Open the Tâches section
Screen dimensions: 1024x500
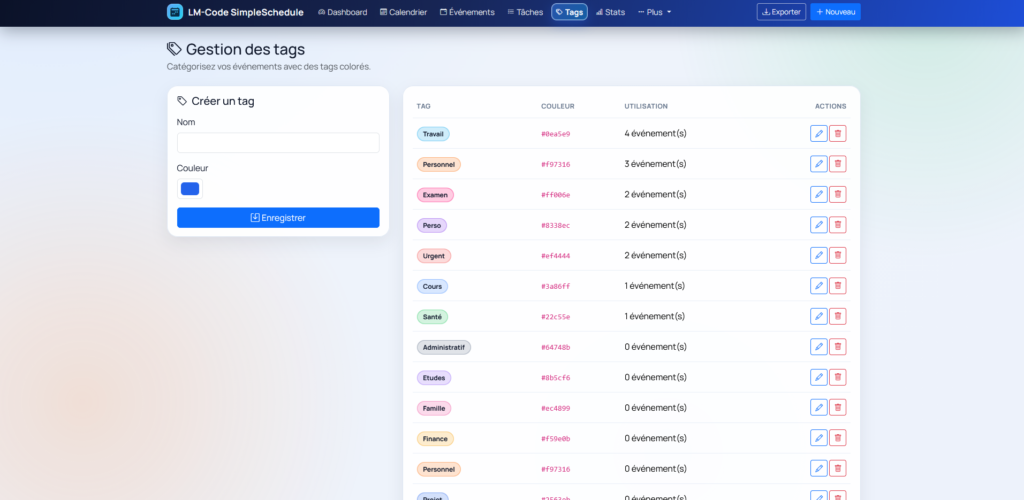click(x=525, y=12)
